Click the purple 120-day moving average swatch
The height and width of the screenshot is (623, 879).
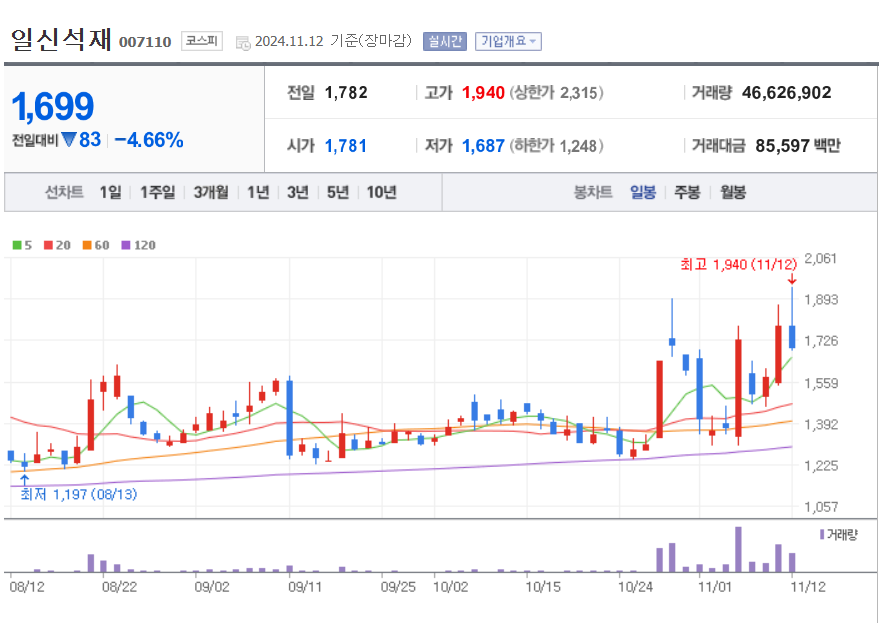[126, 245]
